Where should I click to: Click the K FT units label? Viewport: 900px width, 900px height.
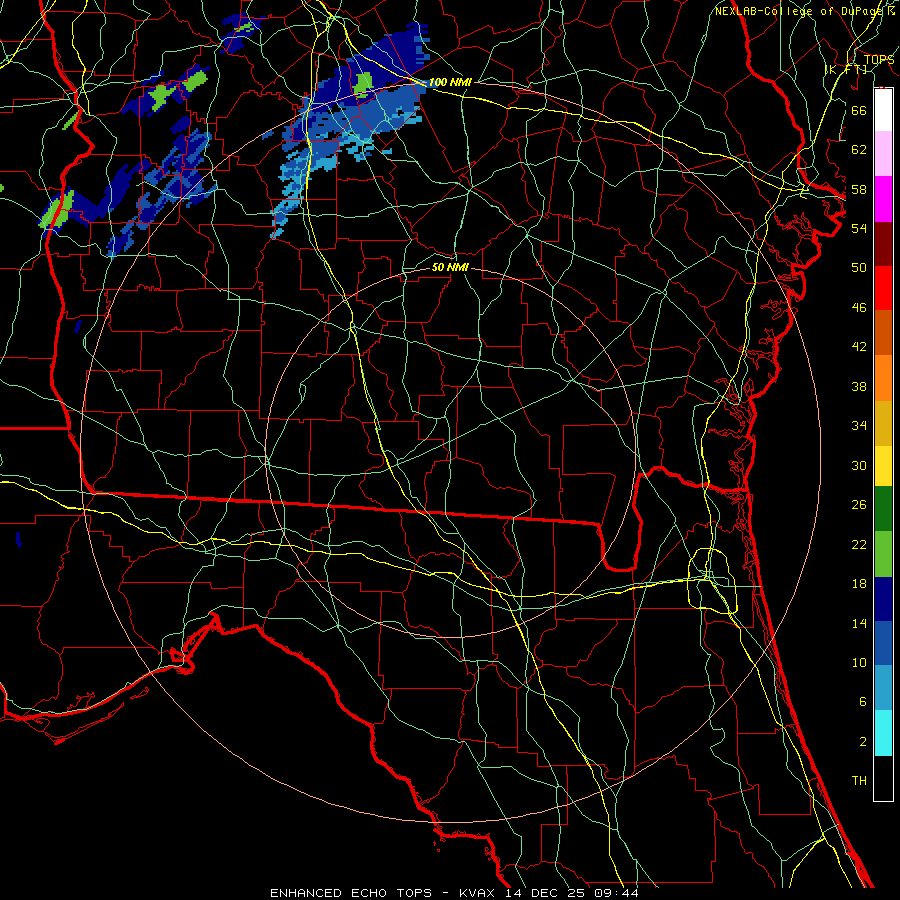[846, 69]
